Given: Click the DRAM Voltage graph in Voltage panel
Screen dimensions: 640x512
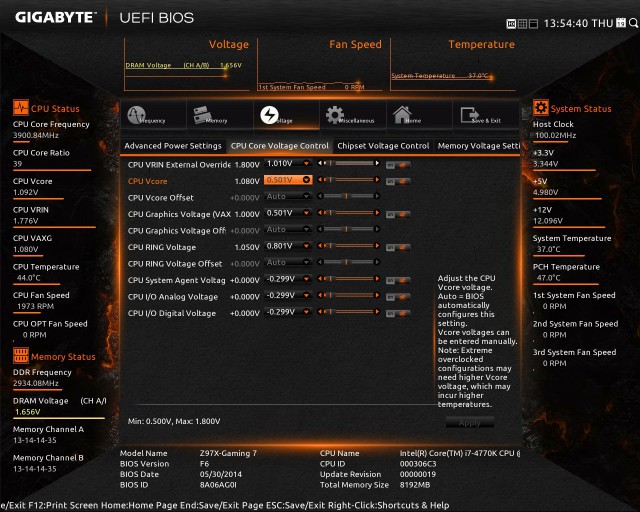Looking at the screenshot, I should [x=184, y=65].
